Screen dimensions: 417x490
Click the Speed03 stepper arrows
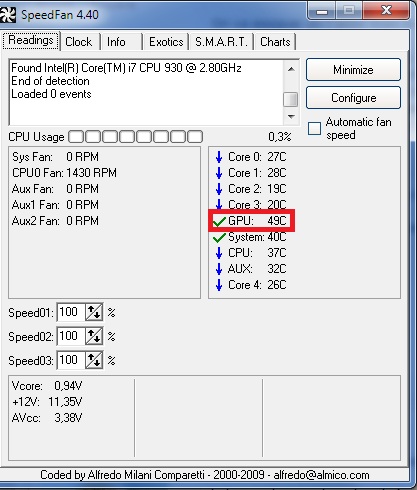click(94, 360)
